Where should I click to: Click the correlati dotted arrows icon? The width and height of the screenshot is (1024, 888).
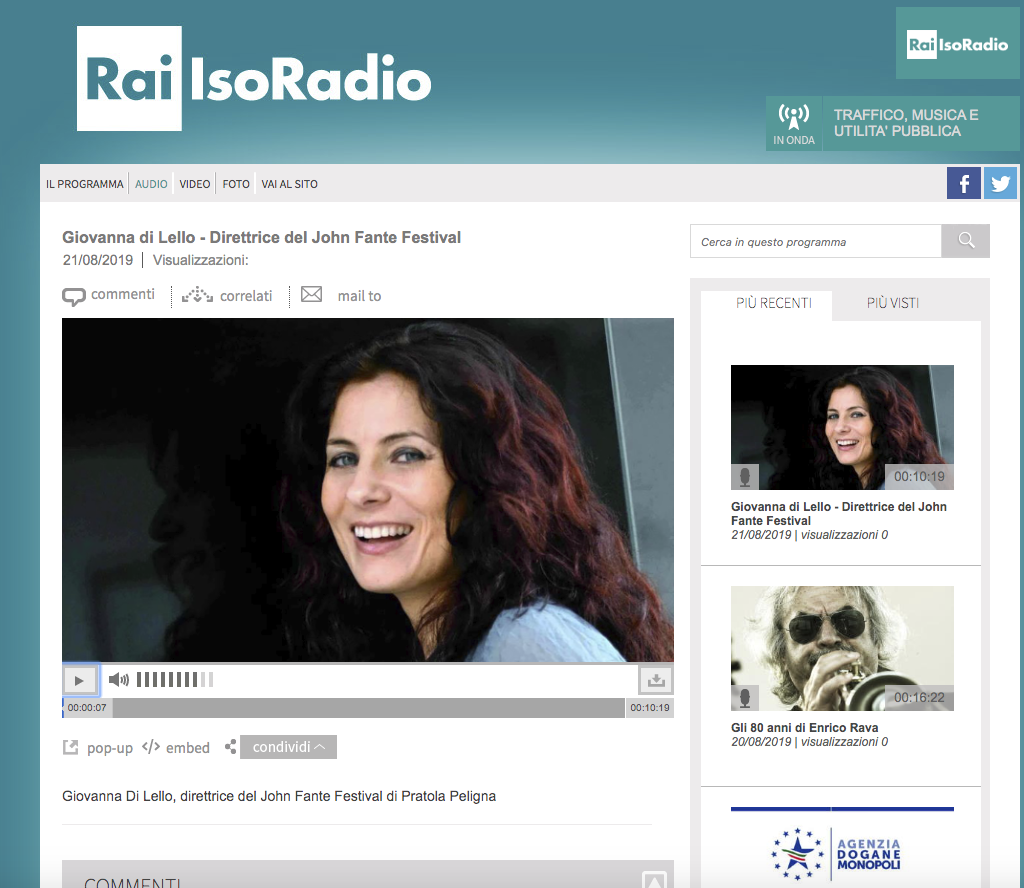coord(197,295)
